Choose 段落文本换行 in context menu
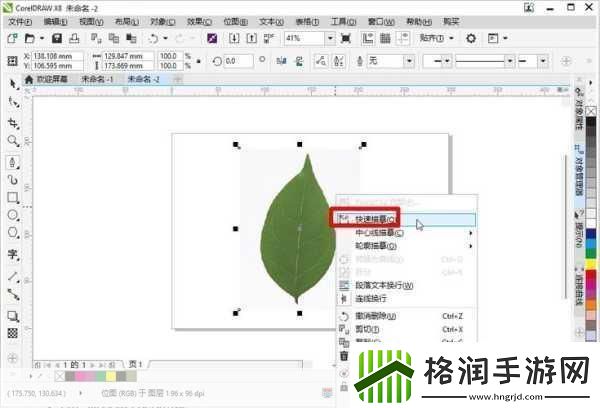This screenshot has width=600, height=408. coord(406,285)
